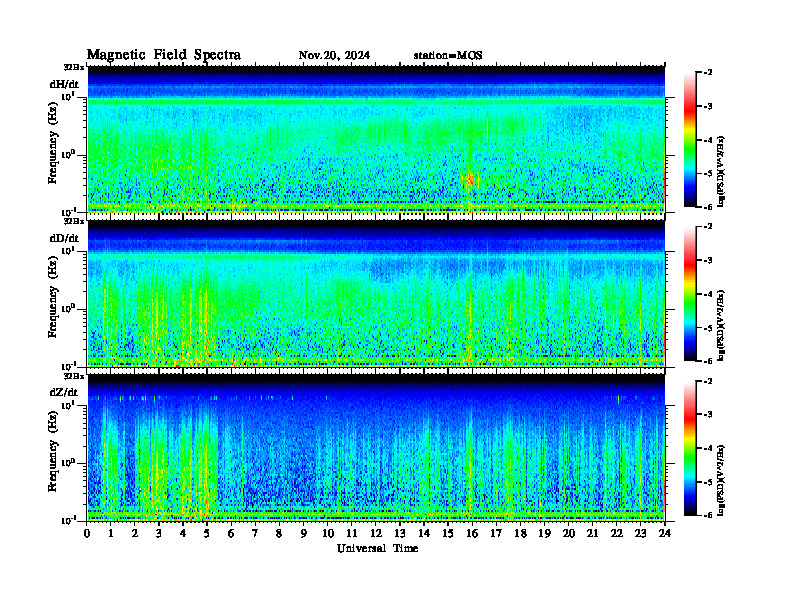792x612 pixels.
Task: Click hour 20 tick label on time axis
Action: click(568, 534)
